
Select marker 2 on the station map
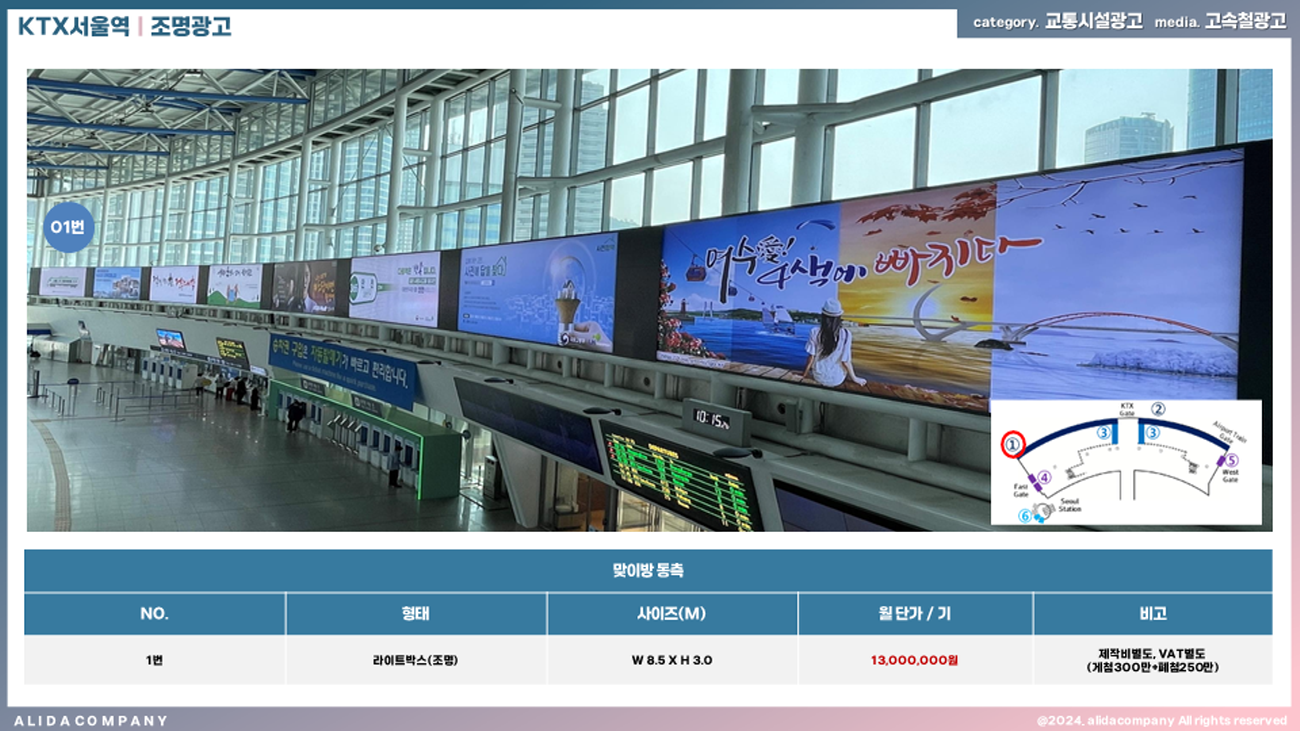1158,408
